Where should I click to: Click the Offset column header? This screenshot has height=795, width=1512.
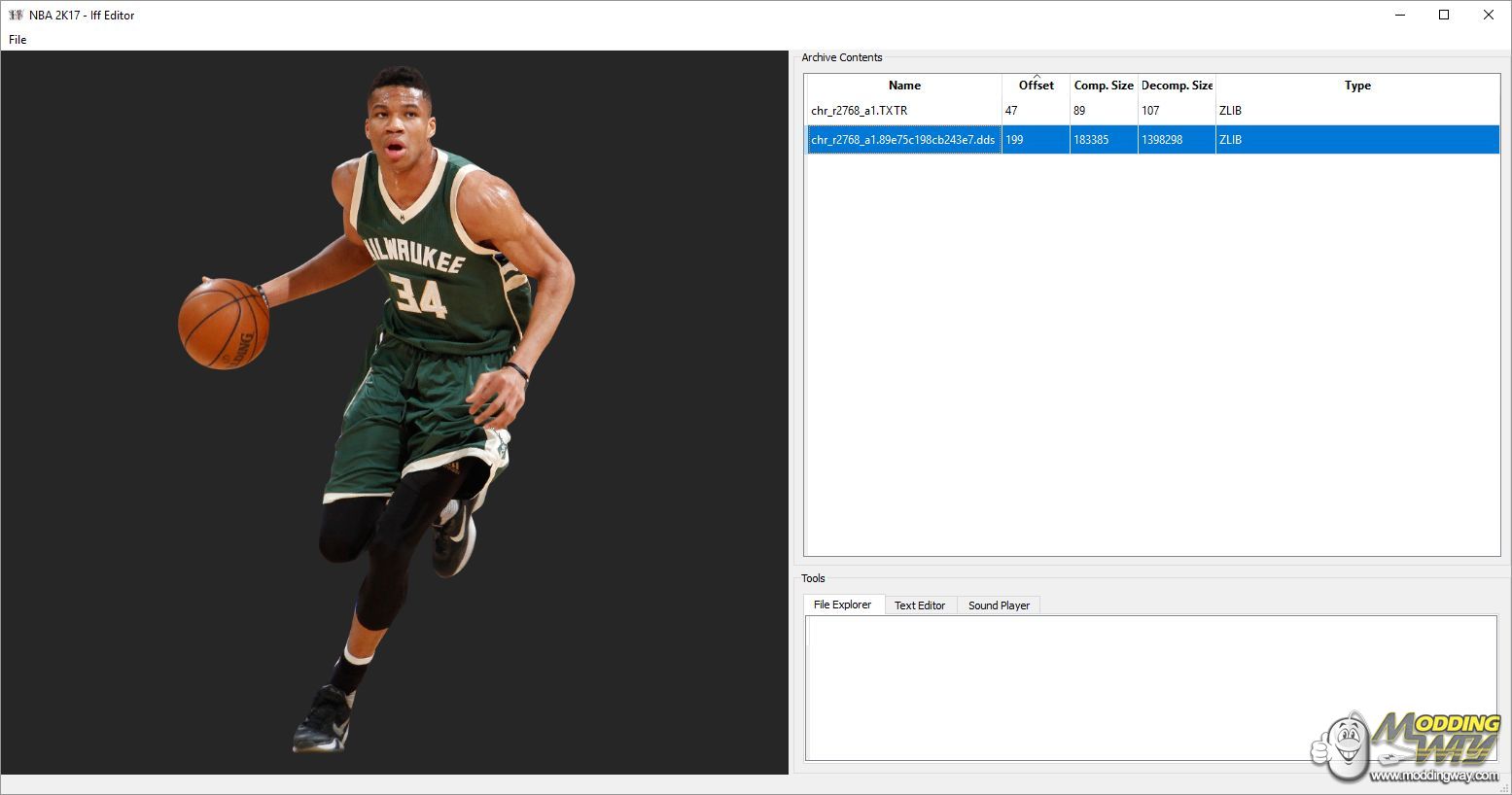coord(1036,86)
